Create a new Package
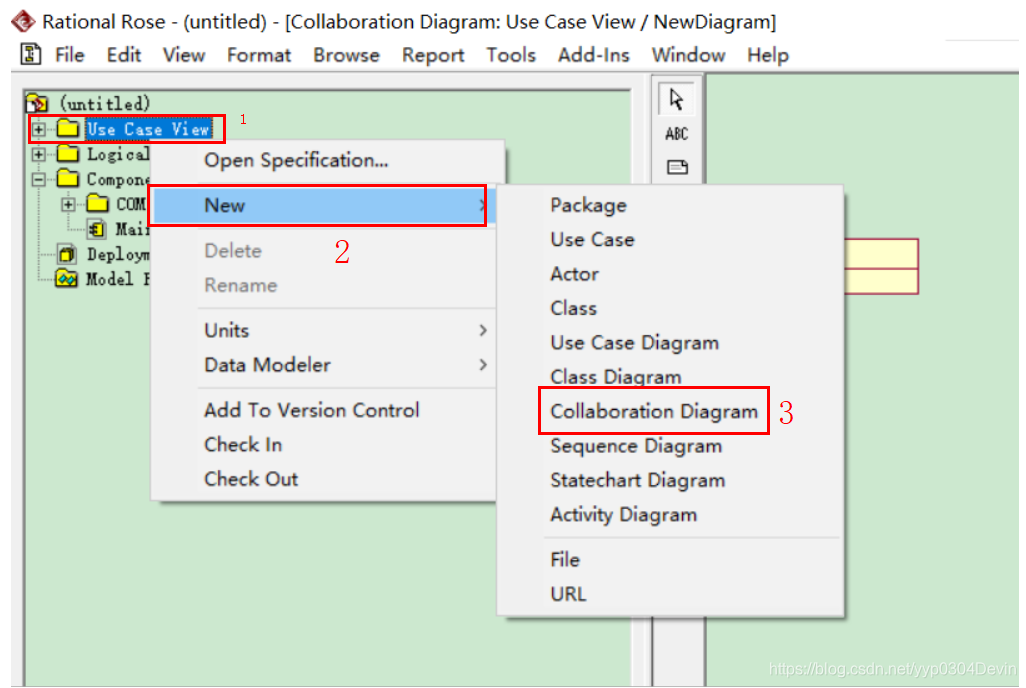1026x688 pixels. (670, 206)
